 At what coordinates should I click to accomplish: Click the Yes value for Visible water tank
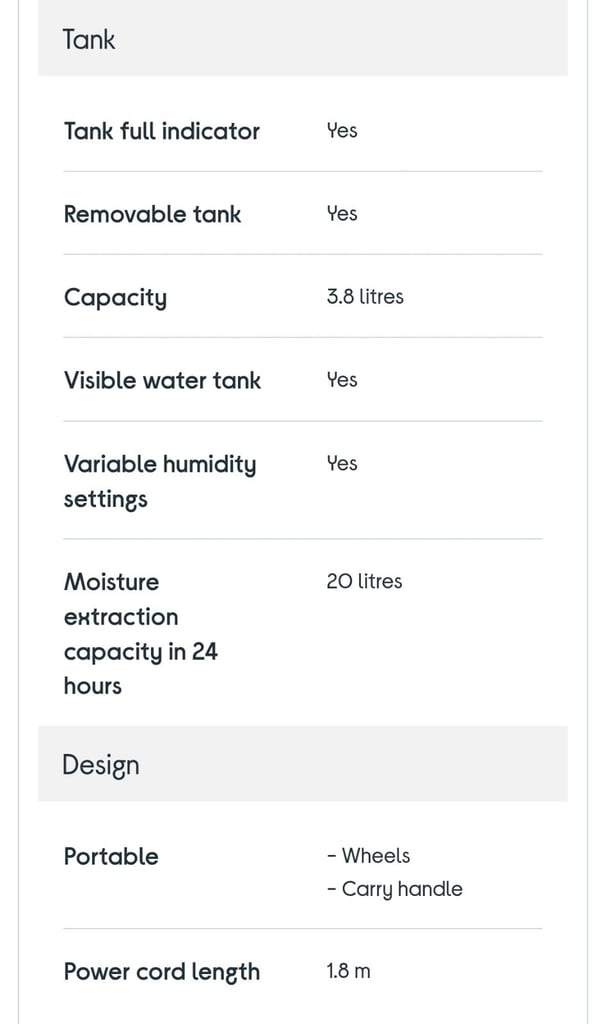point(342,379)
